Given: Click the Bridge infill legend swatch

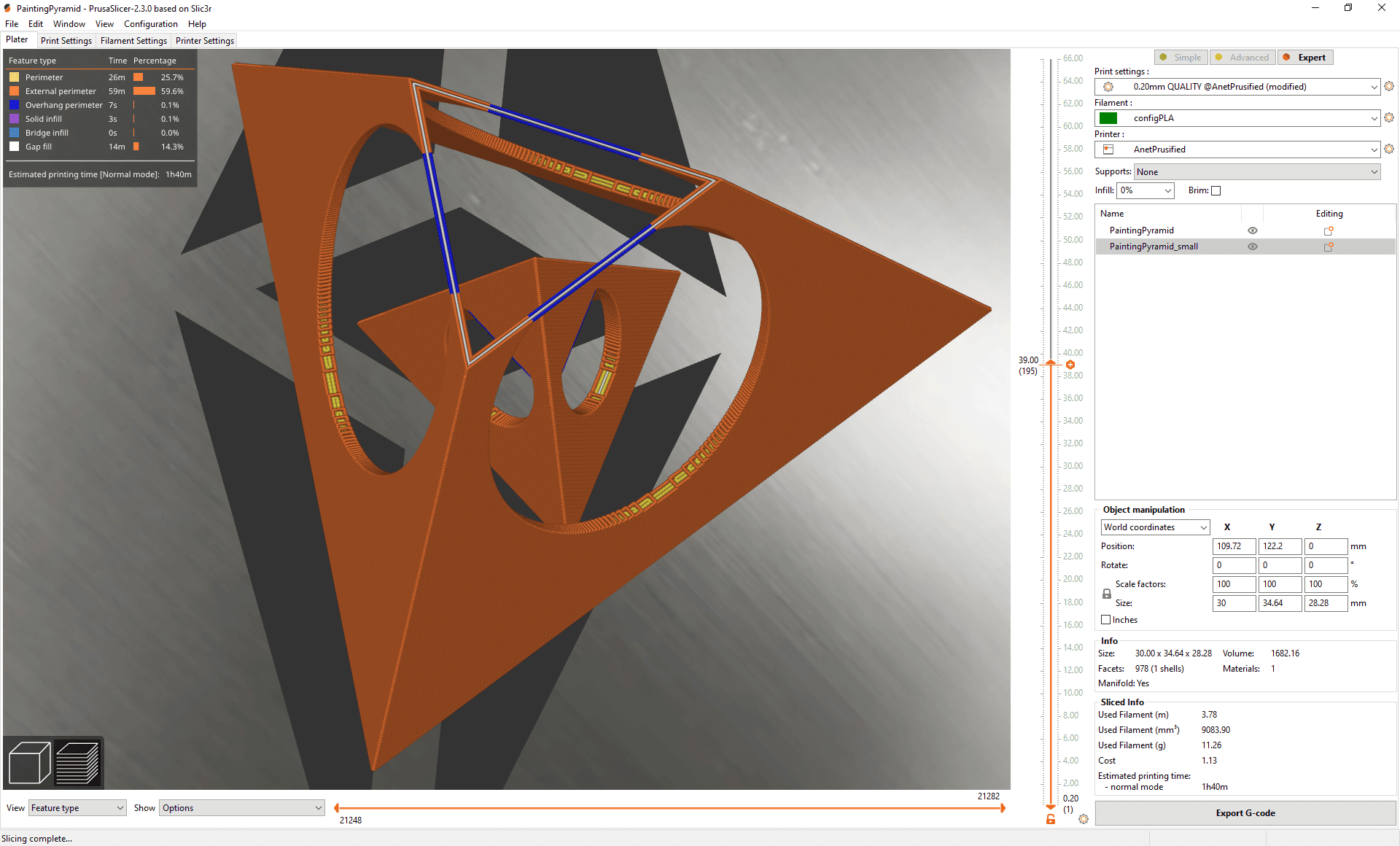Looking at the screenshot, I should [x=14, y=133].
